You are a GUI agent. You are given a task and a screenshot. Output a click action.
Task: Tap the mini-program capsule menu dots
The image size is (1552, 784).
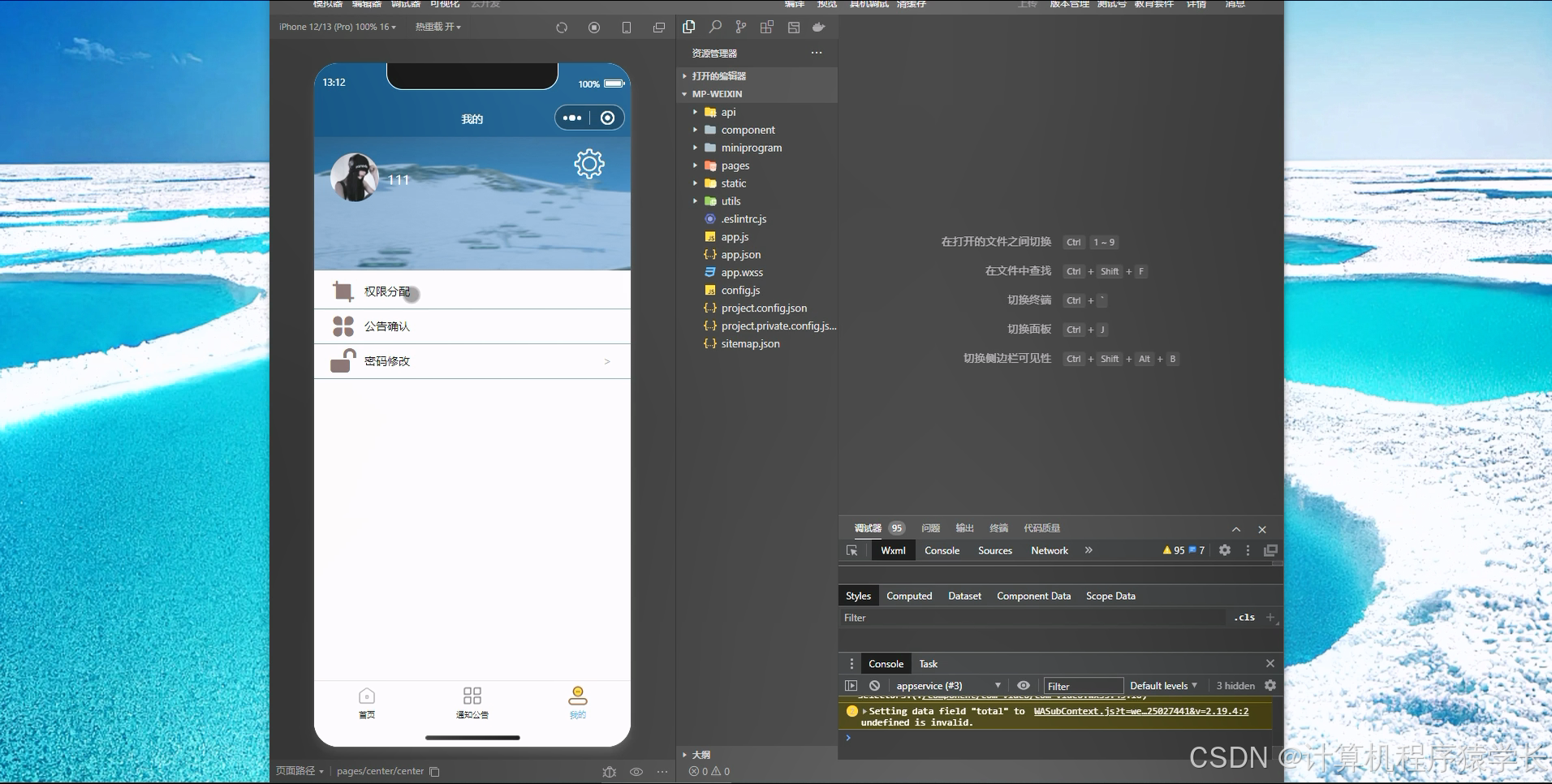coord(572,118)
